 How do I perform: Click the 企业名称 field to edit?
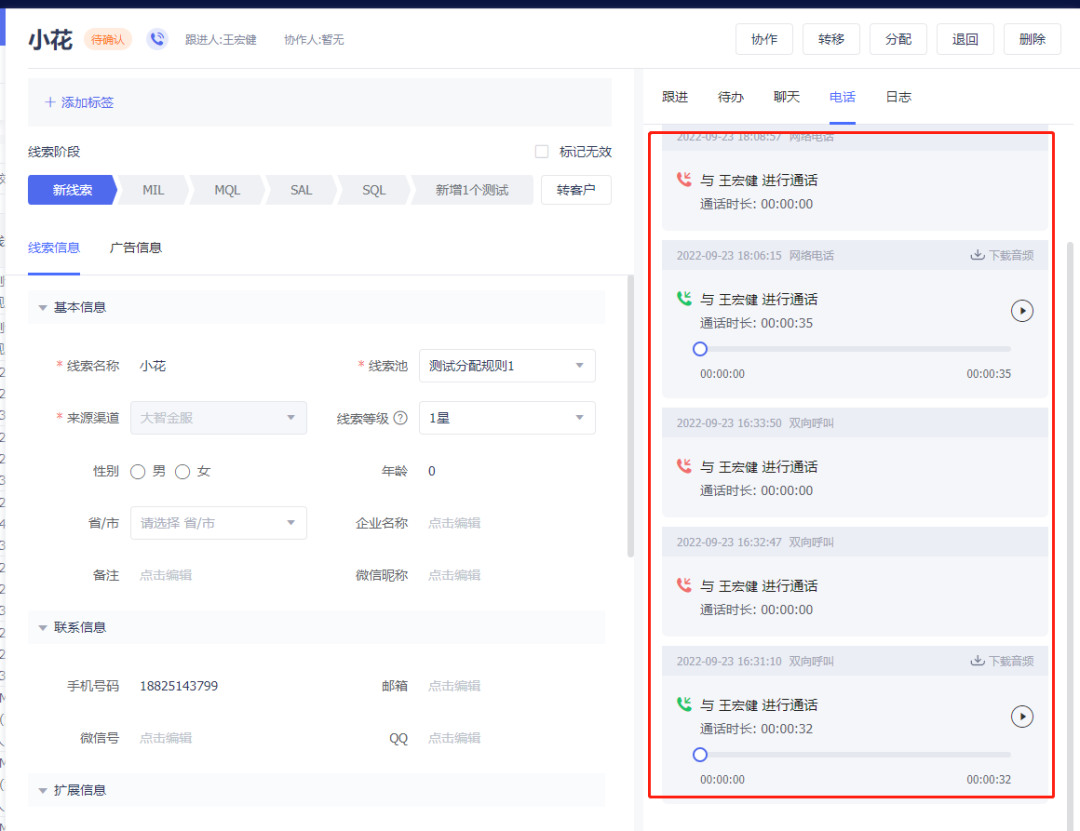tap(454, 523)
